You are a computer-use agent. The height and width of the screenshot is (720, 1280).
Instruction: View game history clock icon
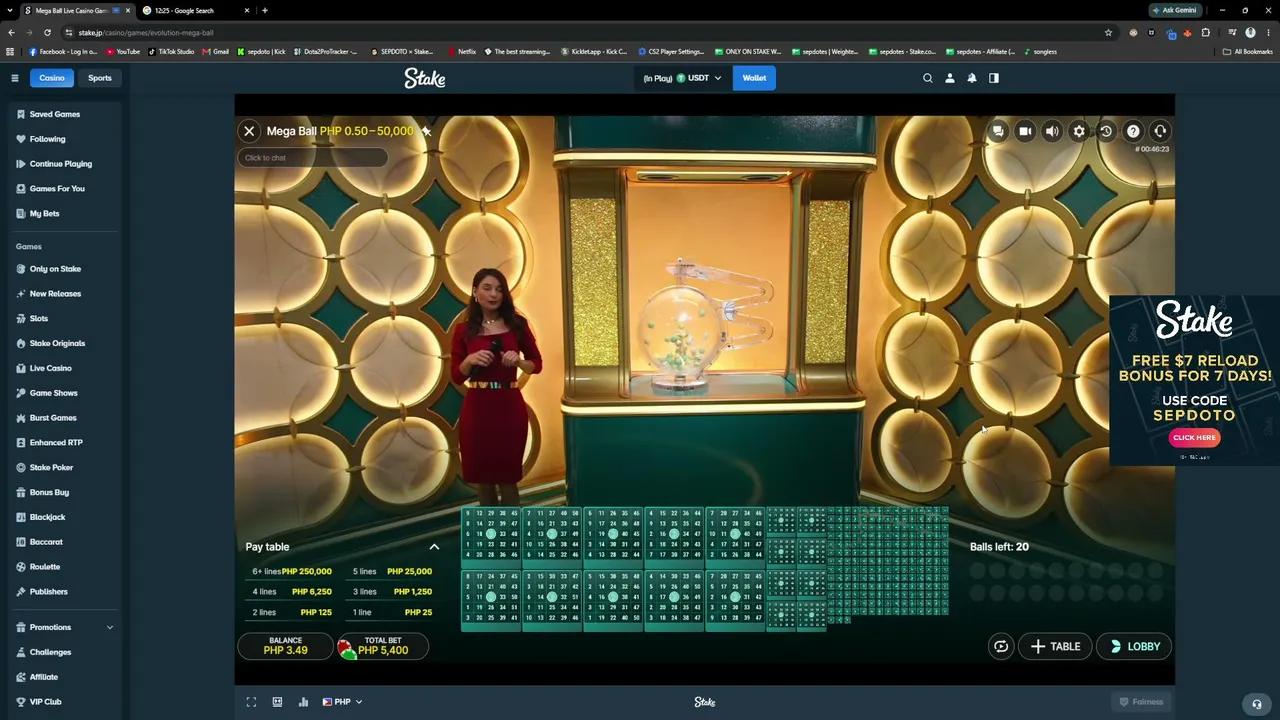coord(1106,131)
